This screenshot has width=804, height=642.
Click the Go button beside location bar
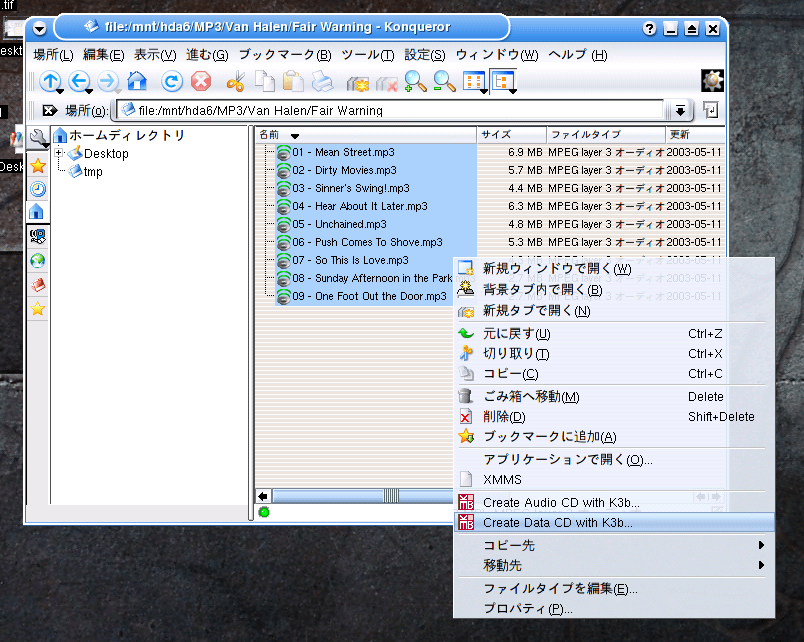click(710, 110)
